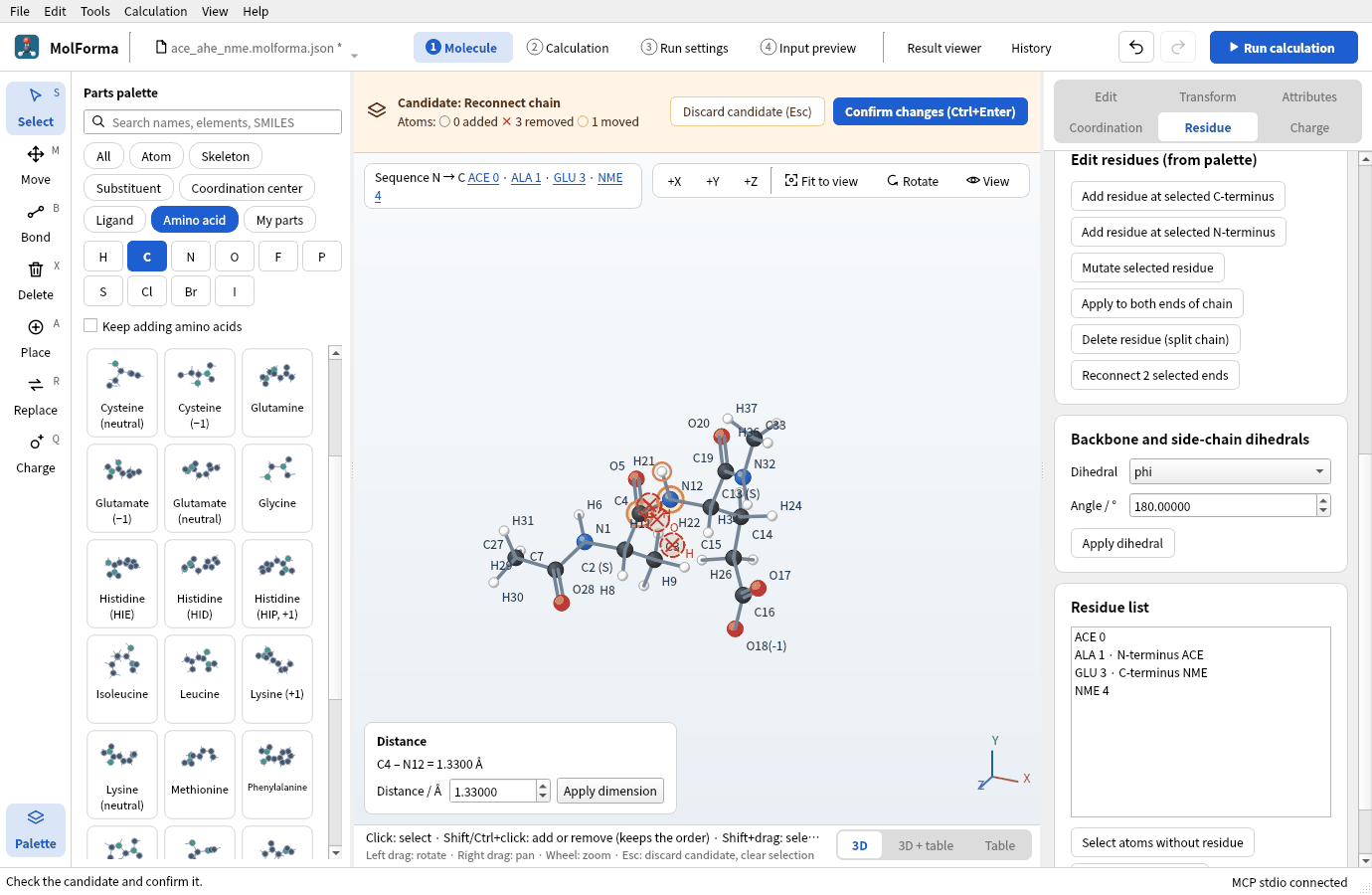Pick the Glycine amino acid part
1372x895 pixels.
click(277, 487)
